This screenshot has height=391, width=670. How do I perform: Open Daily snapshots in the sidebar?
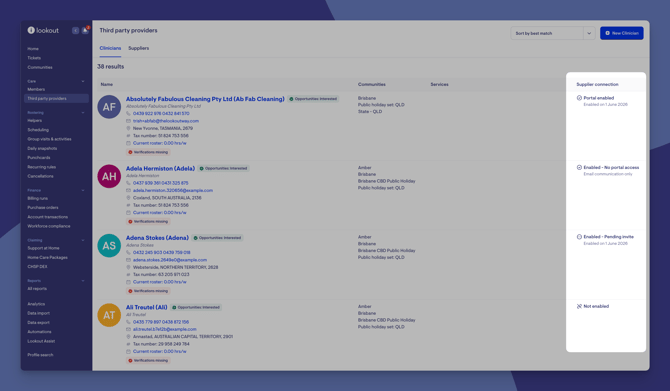point(42,148)
